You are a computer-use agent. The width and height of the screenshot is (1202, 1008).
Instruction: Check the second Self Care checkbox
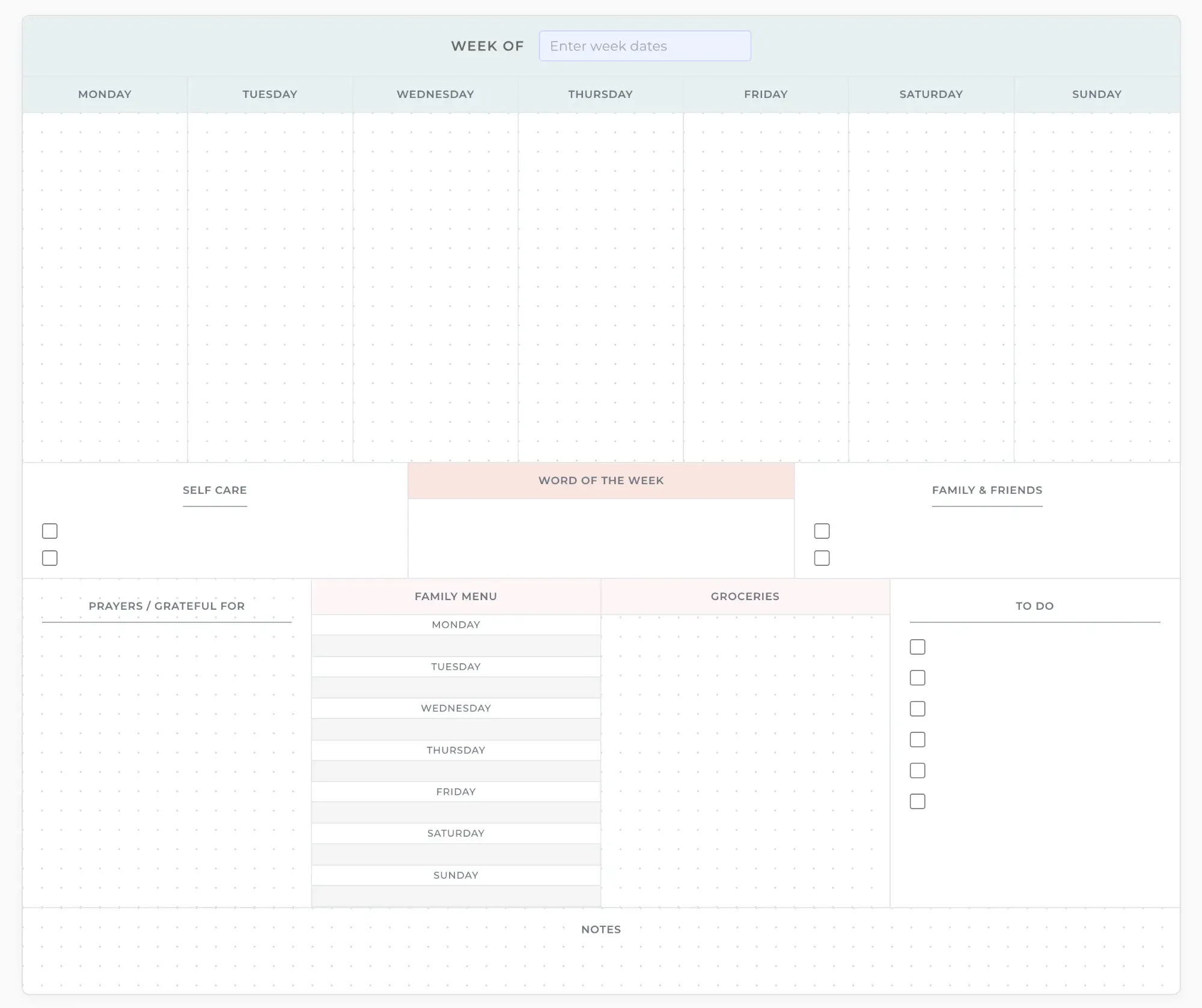(50, 558)
